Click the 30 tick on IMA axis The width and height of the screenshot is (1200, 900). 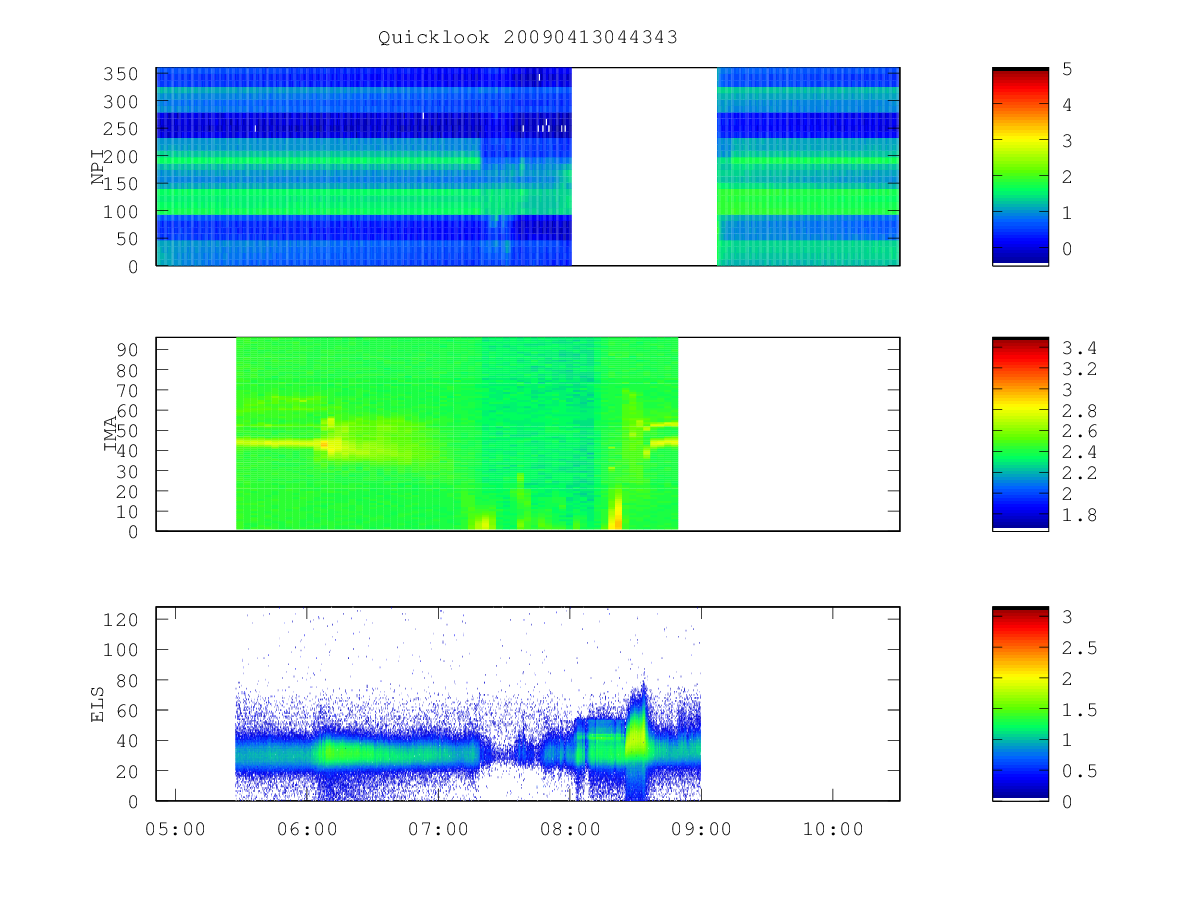[127, 471]
